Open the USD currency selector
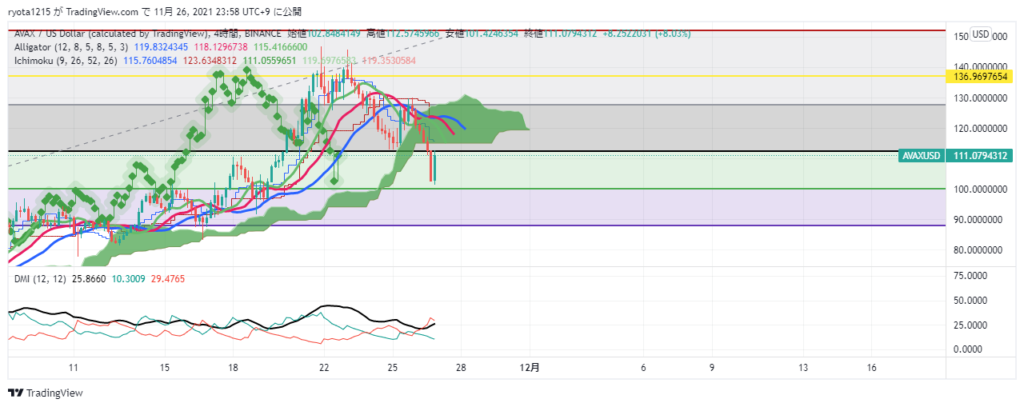This screenshot has height=407, width=1024. [980, 34]
